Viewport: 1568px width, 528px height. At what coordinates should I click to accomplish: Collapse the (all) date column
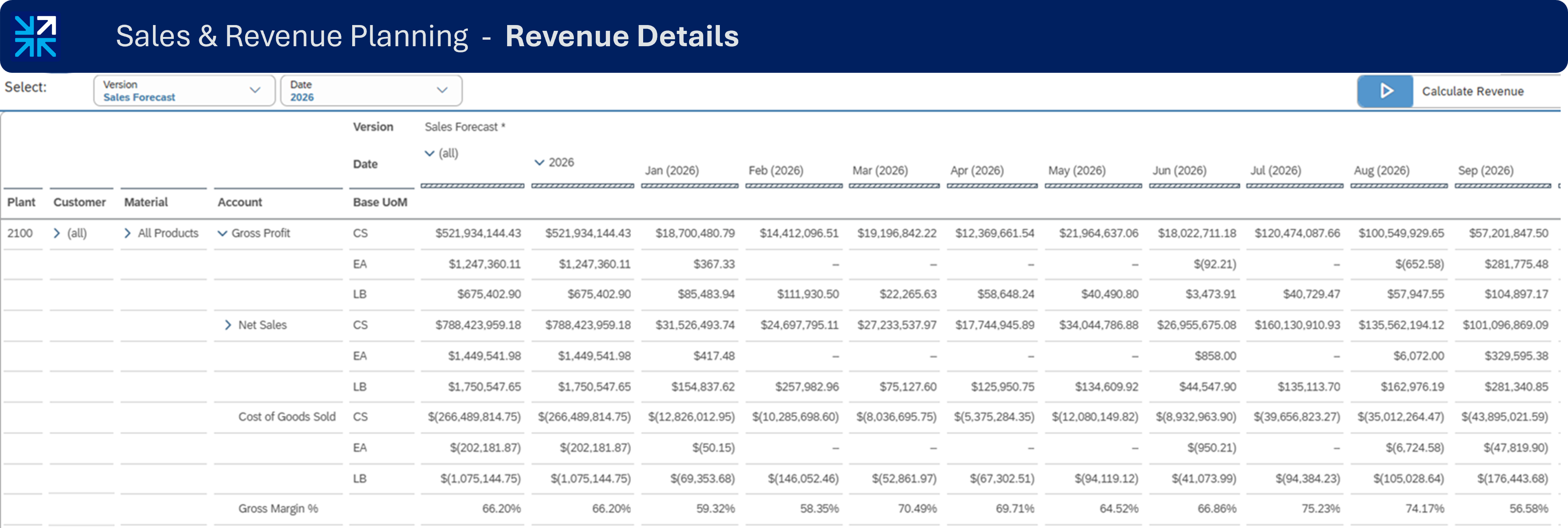[429, 153]
